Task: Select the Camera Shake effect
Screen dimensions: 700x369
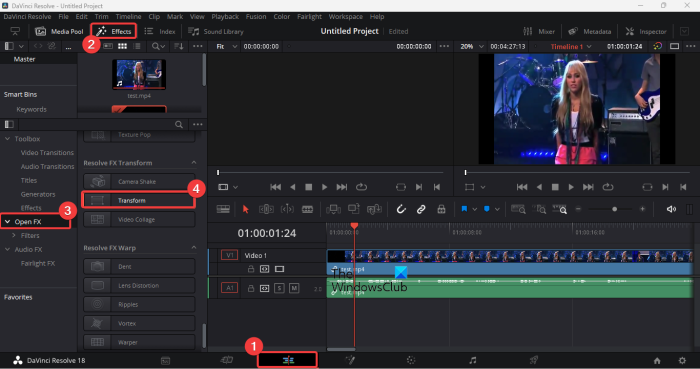Action: 139,182
